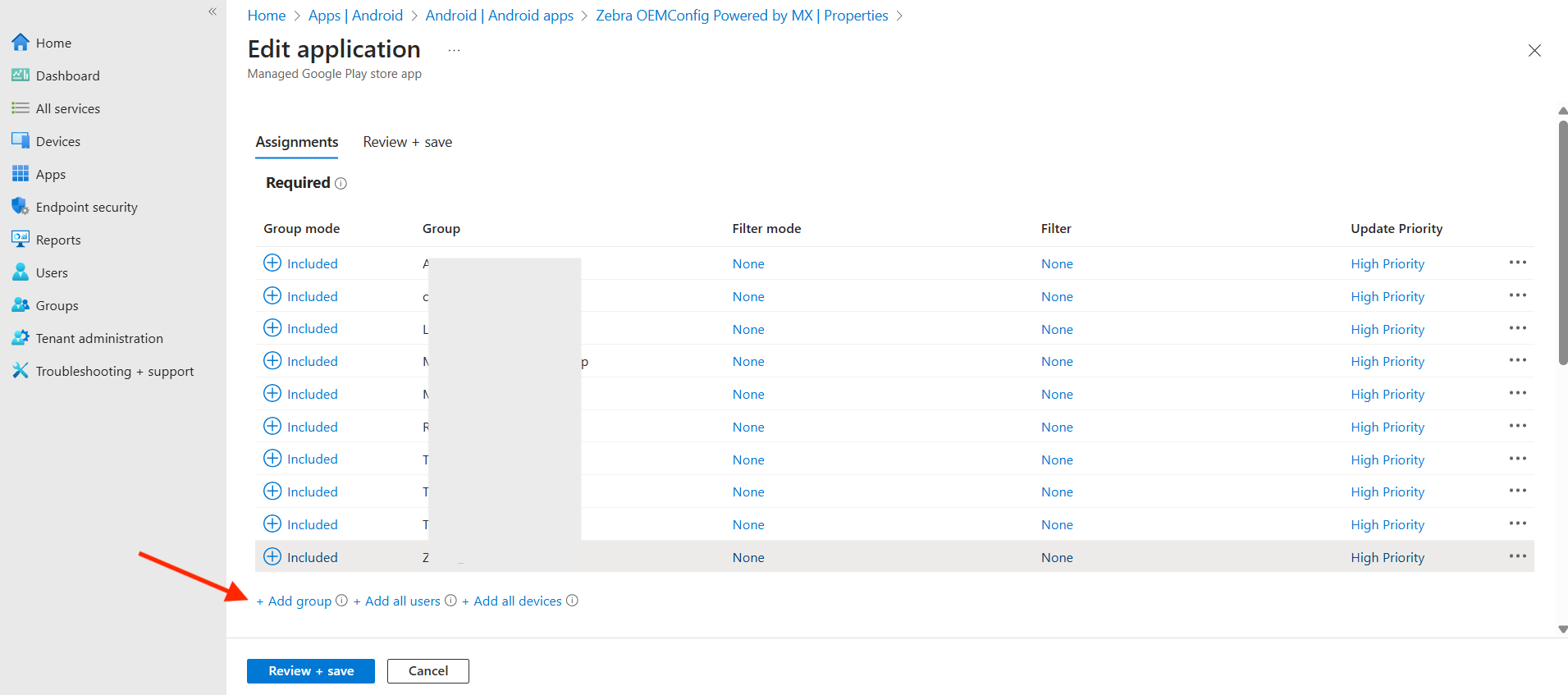Image resolution: width=1568 pixels, height=695 pixels.
Task: Click the Android | Android apps breadcrumb
Action: 499,16
